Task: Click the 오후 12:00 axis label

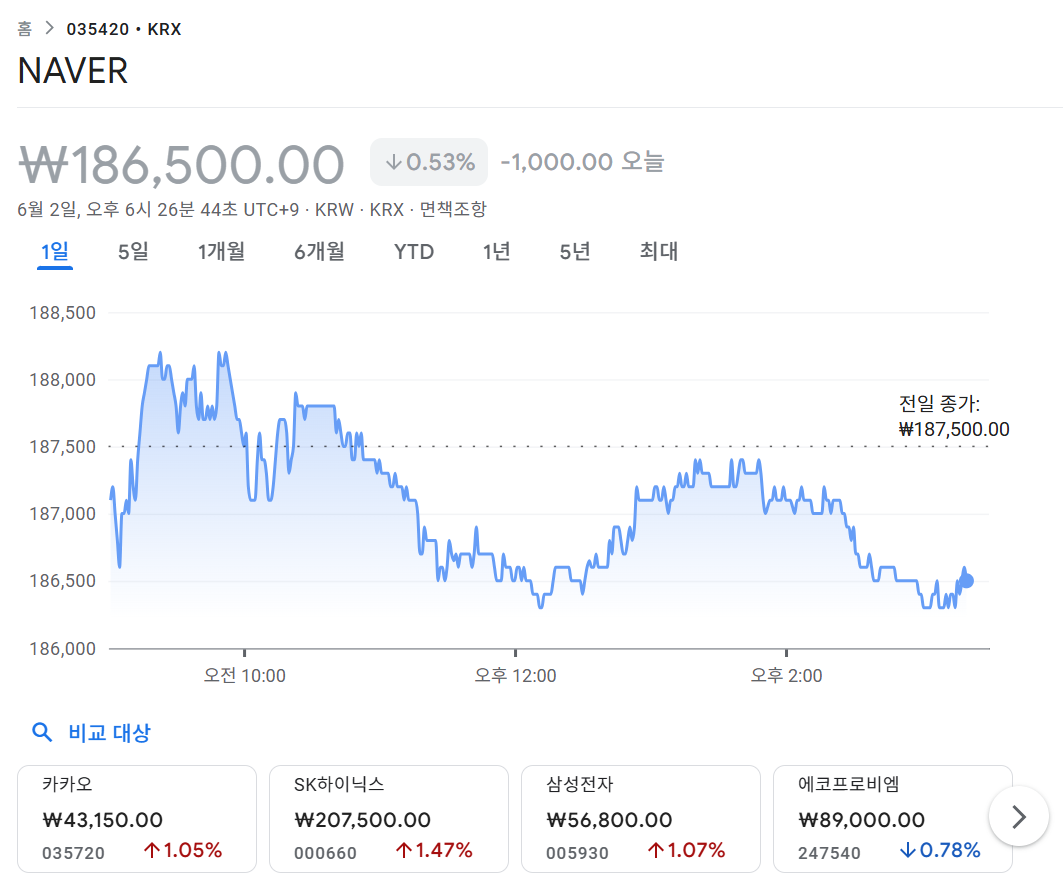Action: point(515,676)
